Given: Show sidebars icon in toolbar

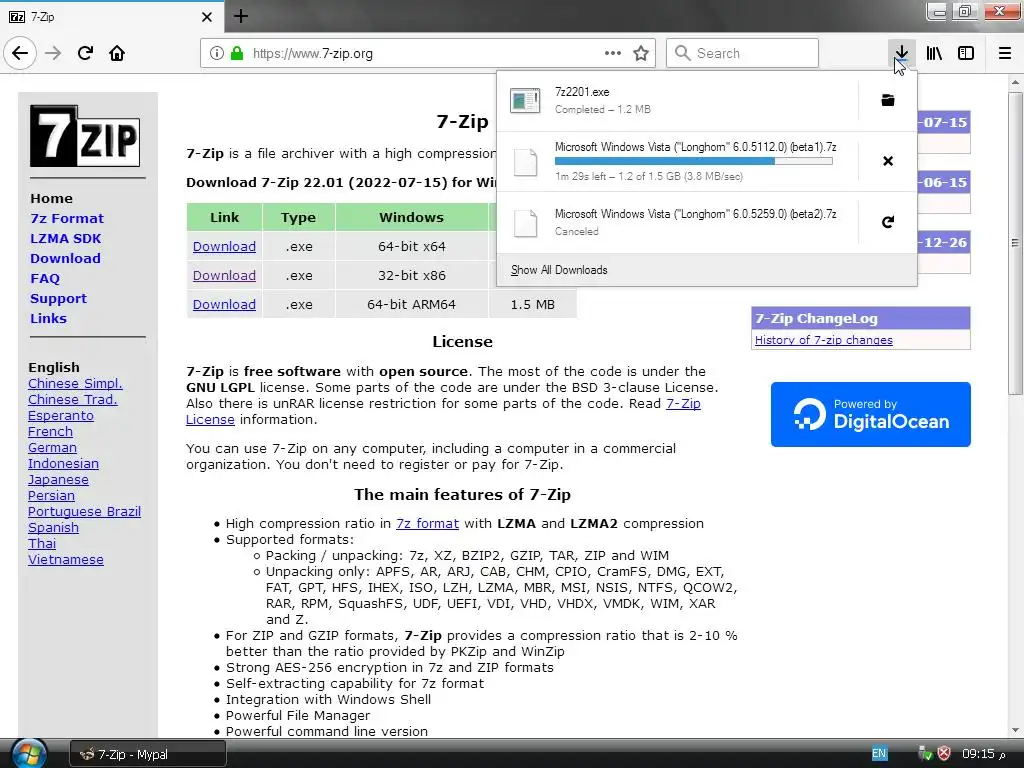Looking at the screenshot, I should [966, 53].
